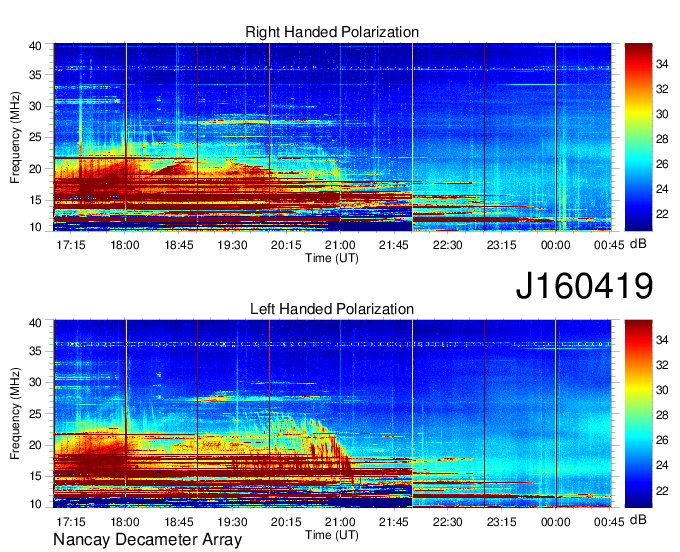Click the 21:00 time tick of Left Handed plot
The image size is (680, 552).
340,522
